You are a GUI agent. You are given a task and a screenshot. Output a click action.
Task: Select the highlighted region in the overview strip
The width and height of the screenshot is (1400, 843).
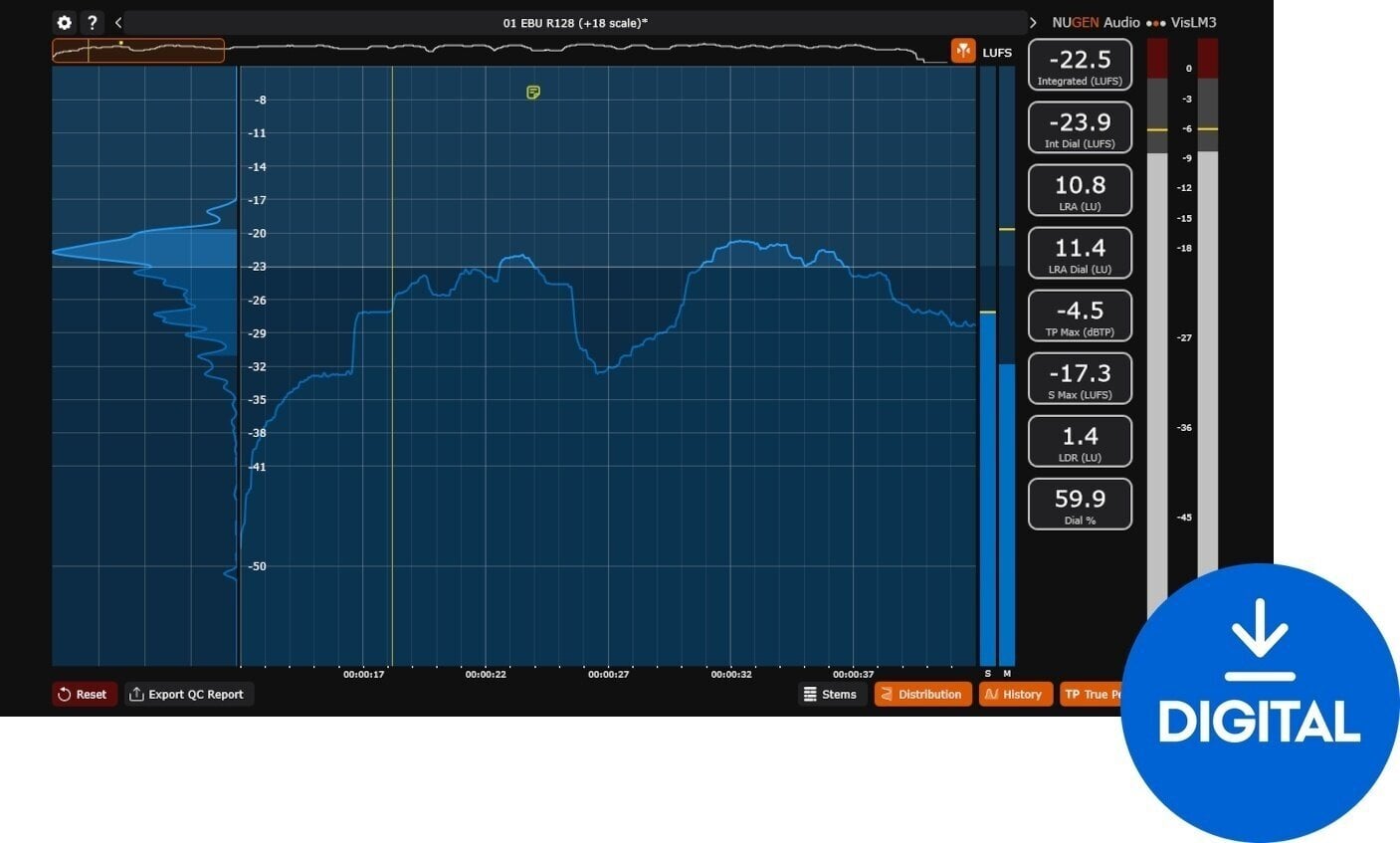[138, 51]
